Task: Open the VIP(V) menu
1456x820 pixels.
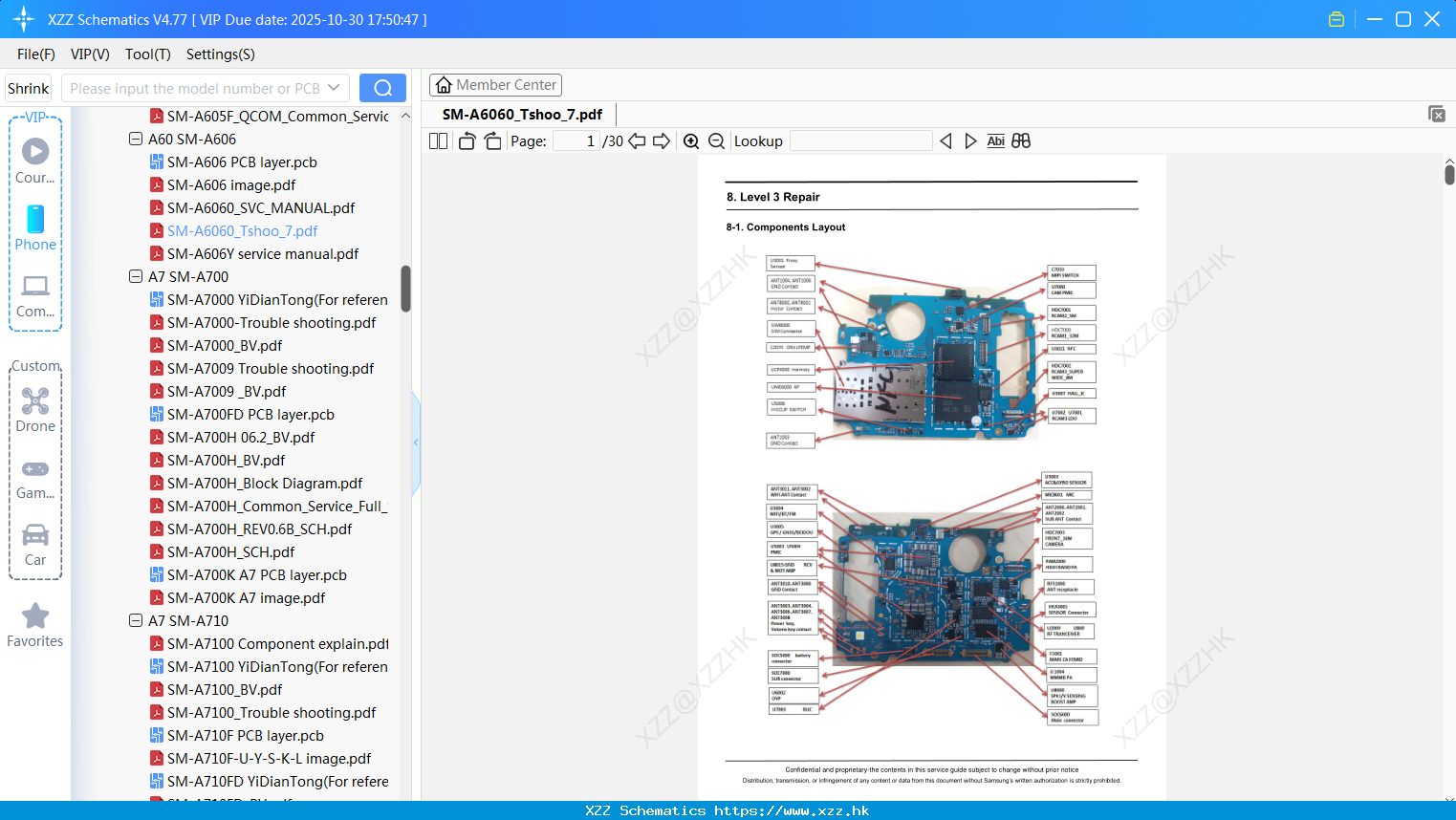Action: click(90, 54)
